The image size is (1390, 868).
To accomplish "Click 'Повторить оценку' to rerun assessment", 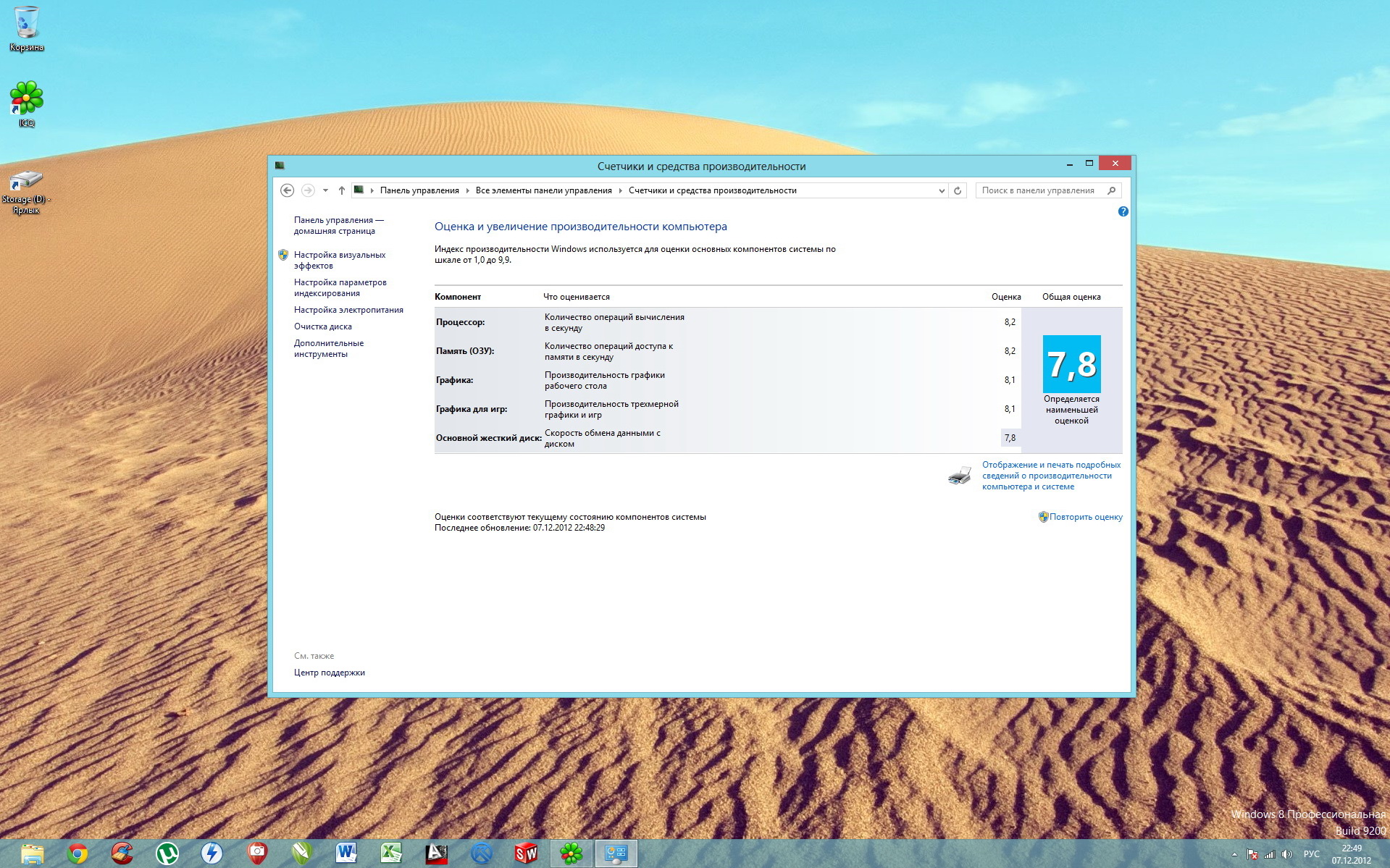I will (1085, 517).
